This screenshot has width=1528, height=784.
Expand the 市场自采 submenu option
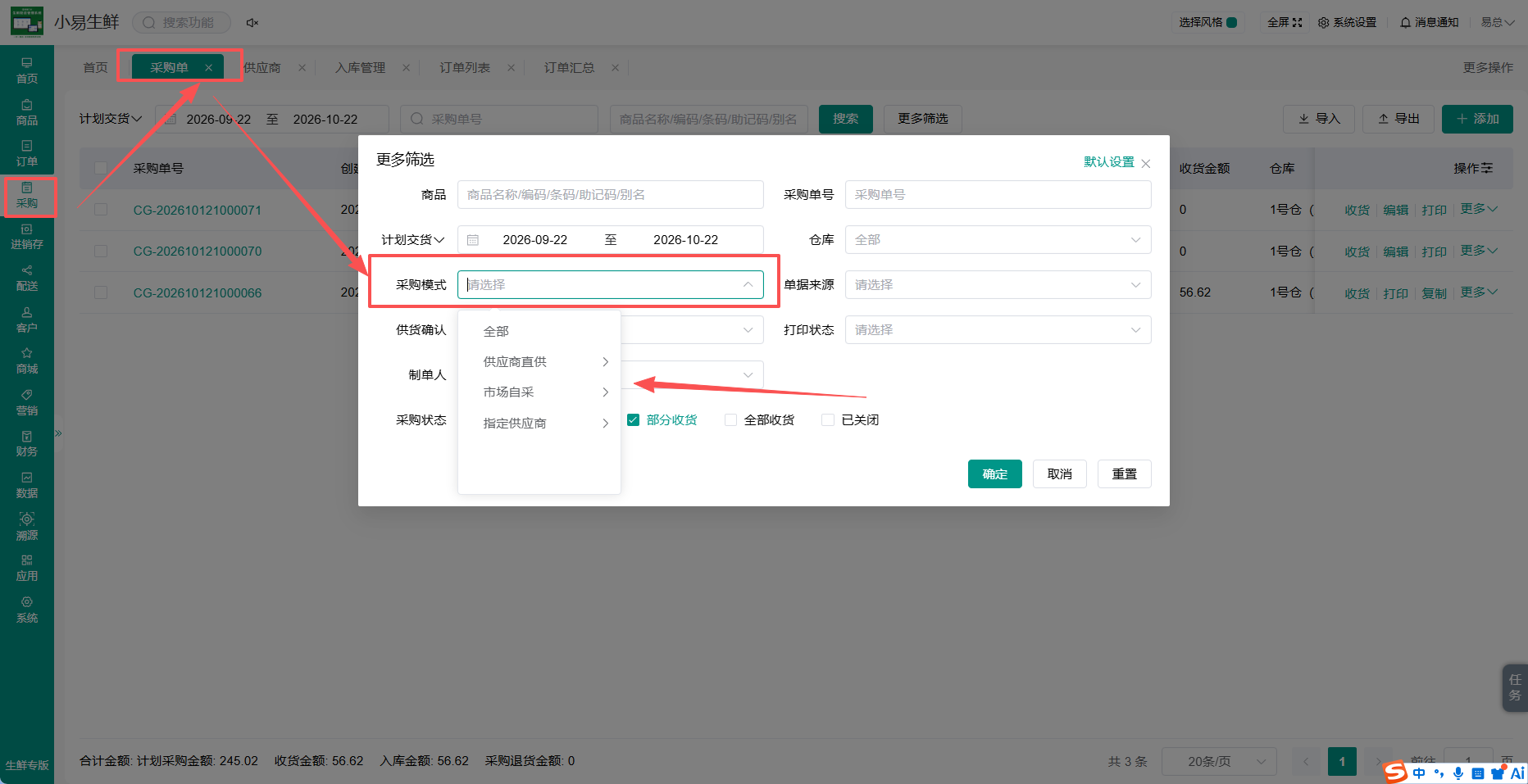coord(539,392)
